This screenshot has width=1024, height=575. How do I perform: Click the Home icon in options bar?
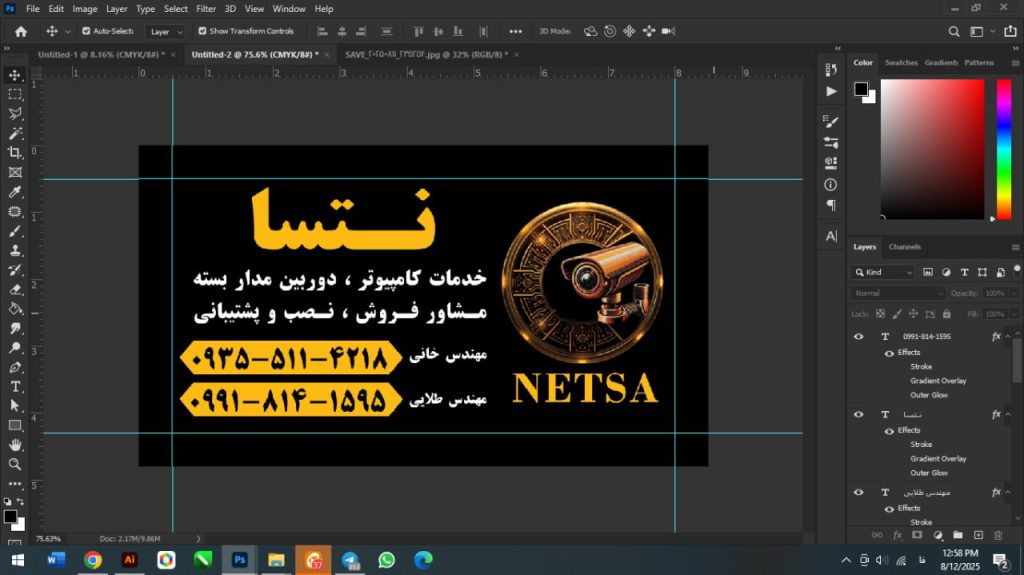coord(21,31)
